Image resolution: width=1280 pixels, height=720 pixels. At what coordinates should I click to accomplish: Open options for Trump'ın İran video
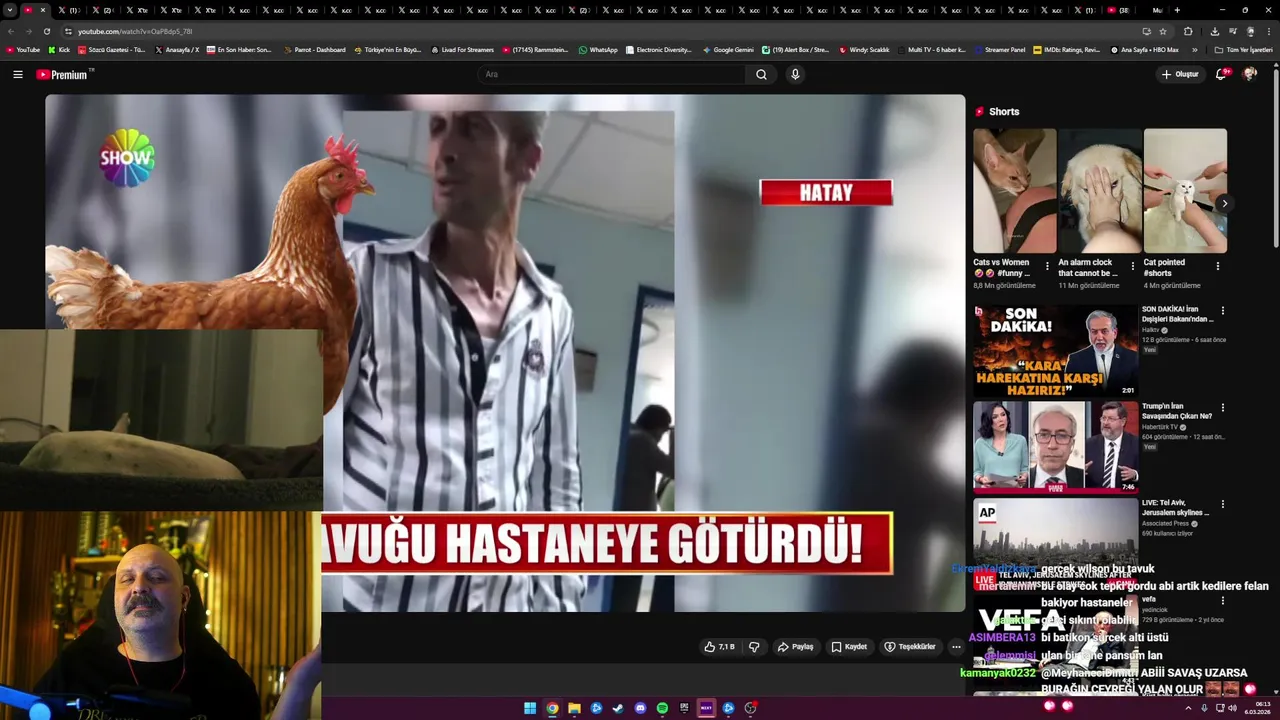pyautogui.click(x=1222, y=408)
